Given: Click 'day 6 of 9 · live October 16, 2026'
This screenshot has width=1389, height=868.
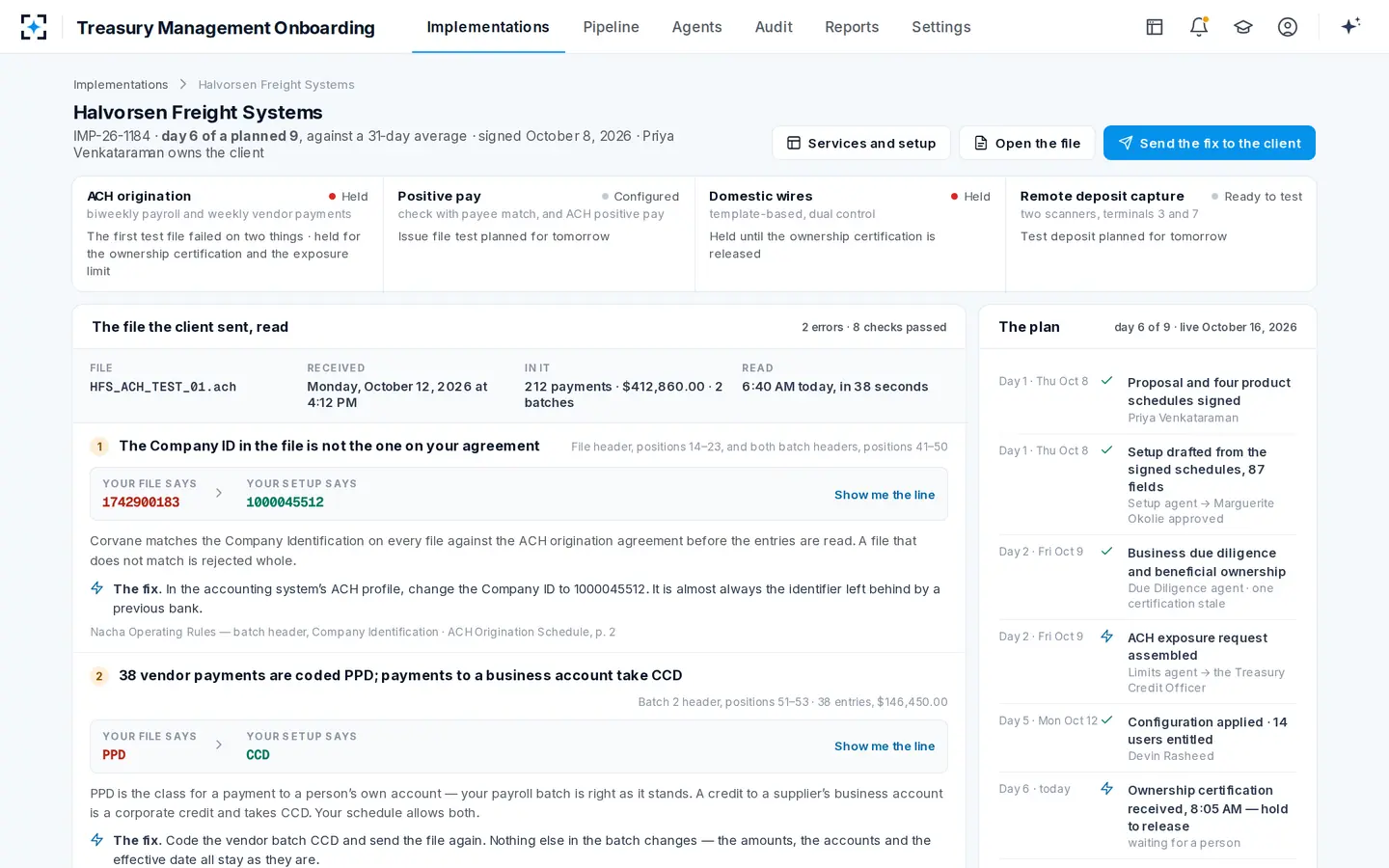Looking at the screenshot, I should 1206,327.
